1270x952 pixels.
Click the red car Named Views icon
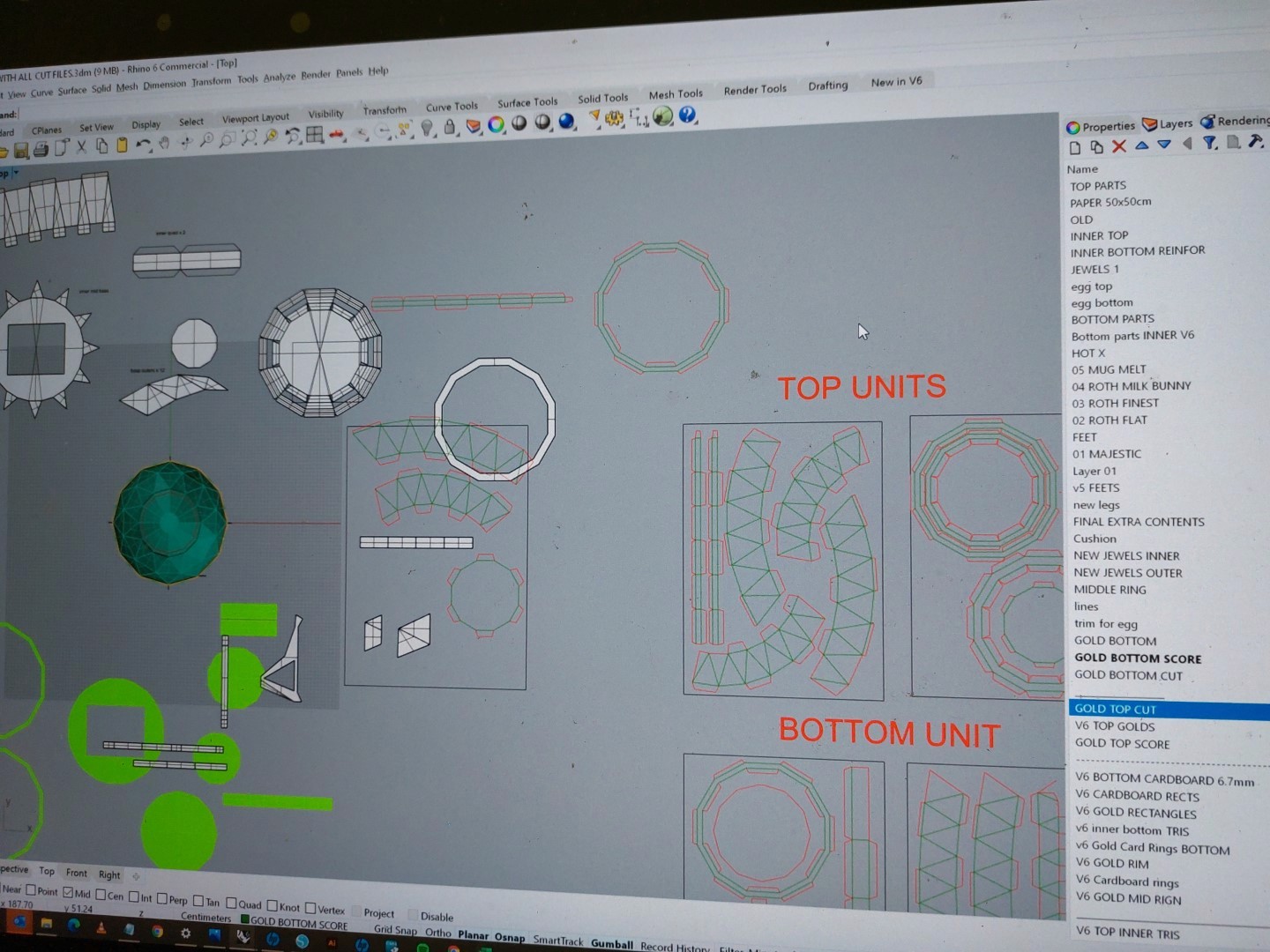coord(337,135)
